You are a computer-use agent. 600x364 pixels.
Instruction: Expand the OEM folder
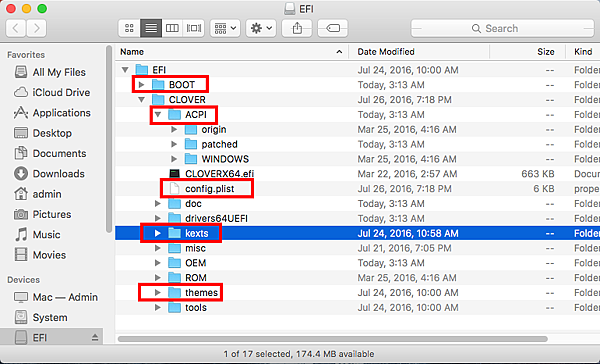pyautogui.click(x=158, y=263)
